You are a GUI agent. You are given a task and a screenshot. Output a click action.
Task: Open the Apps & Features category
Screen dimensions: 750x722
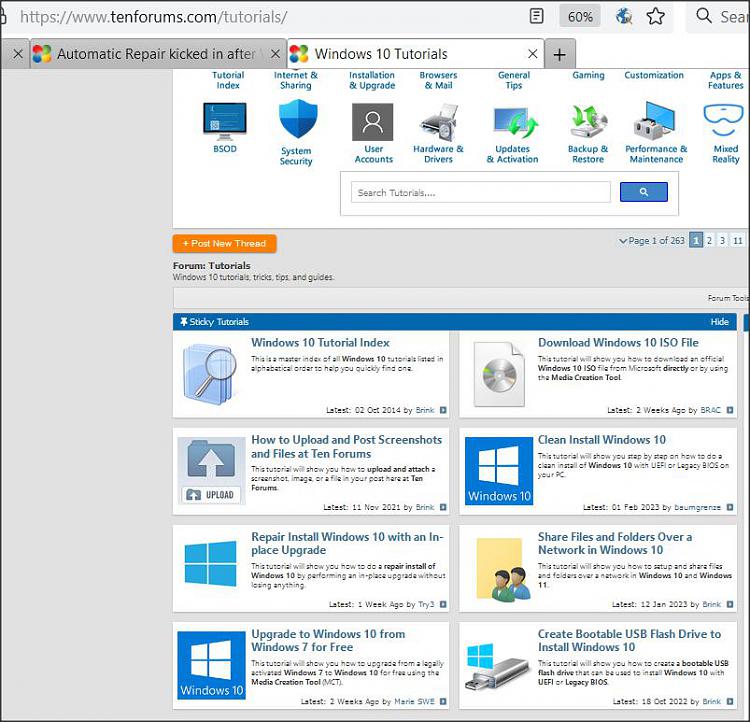pyautogui.click(x=726, y=80)
